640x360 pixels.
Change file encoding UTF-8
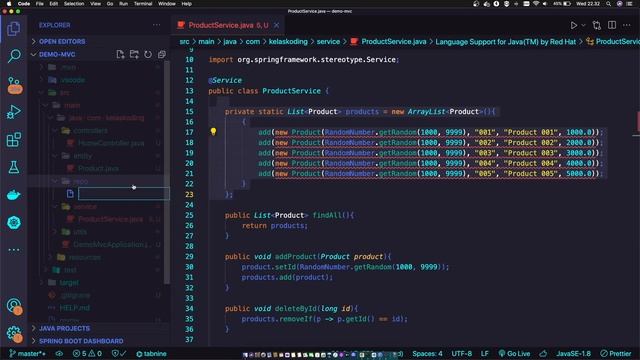pyautogui.click(x=462, y=353)
